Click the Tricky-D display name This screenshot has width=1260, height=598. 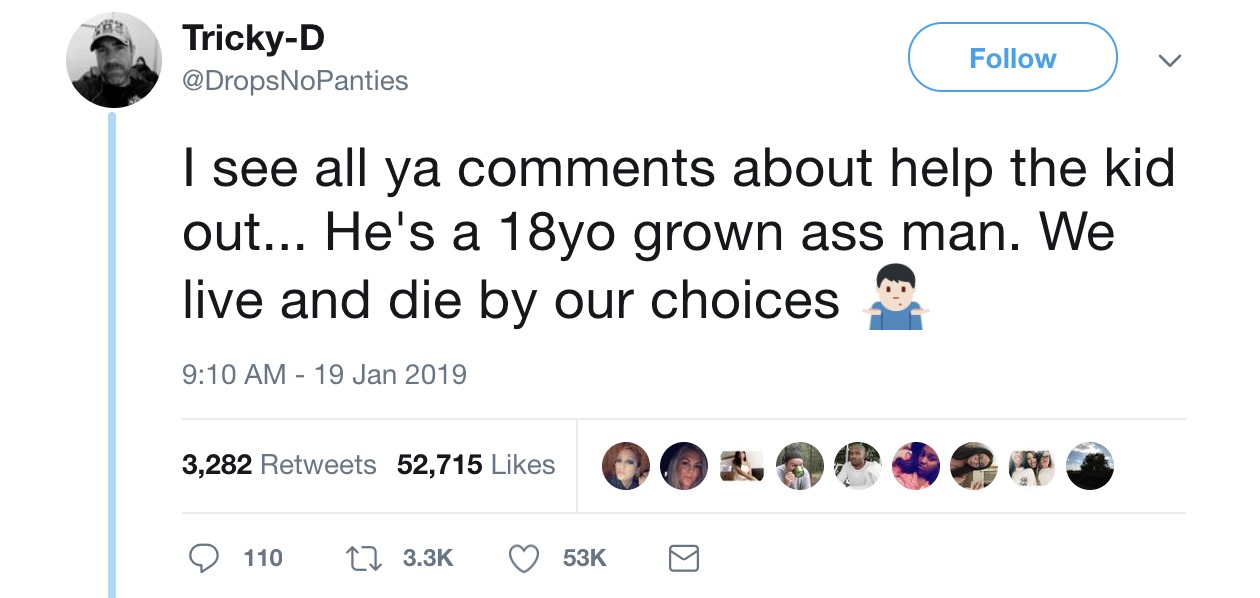[x=253, y=39]
